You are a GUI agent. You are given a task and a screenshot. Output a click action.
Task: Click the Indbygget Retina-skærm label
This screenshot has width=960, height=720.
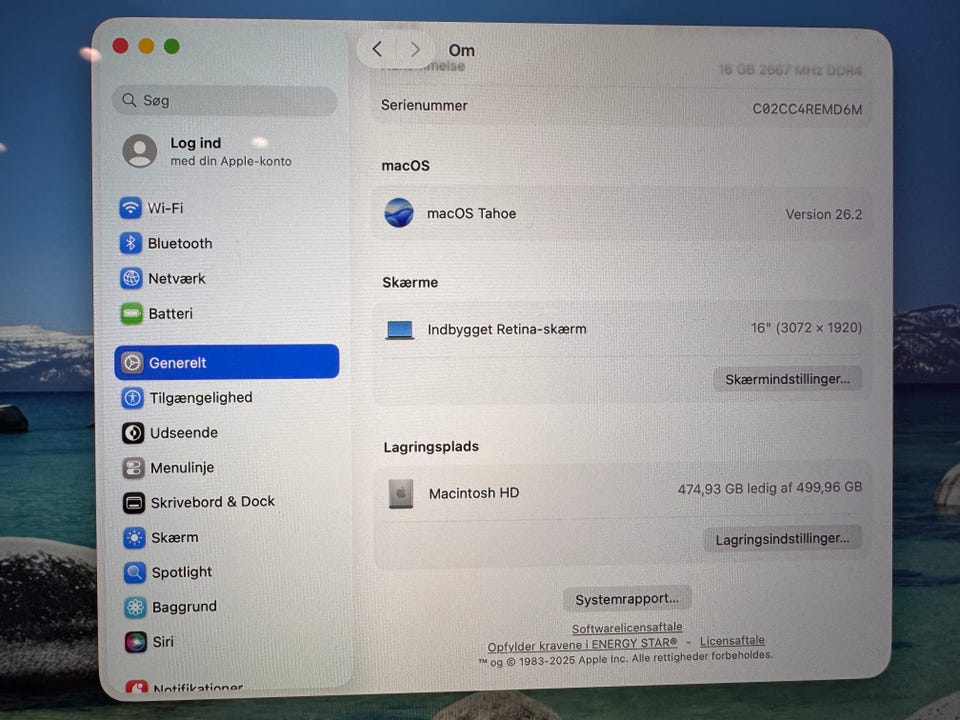coord(507,329)
